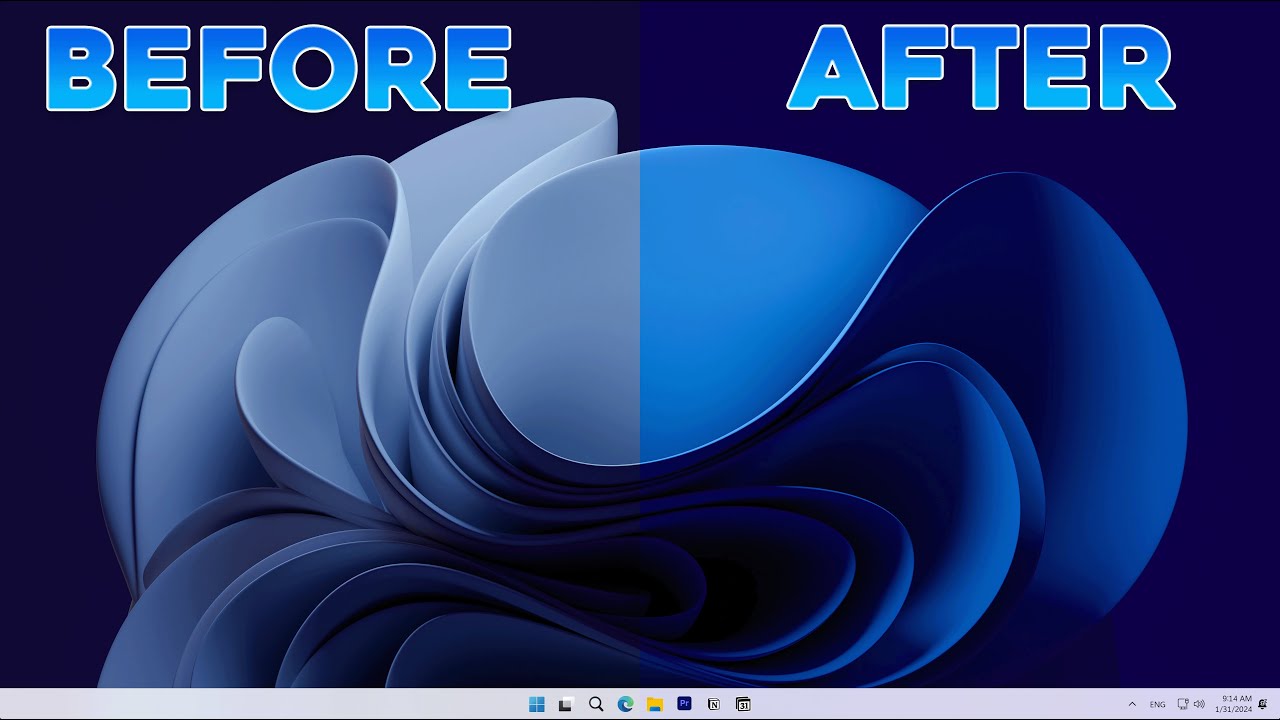Launch Microsoft Edge from taskbar
The image size is (1280, 720).
coord(625,704)
